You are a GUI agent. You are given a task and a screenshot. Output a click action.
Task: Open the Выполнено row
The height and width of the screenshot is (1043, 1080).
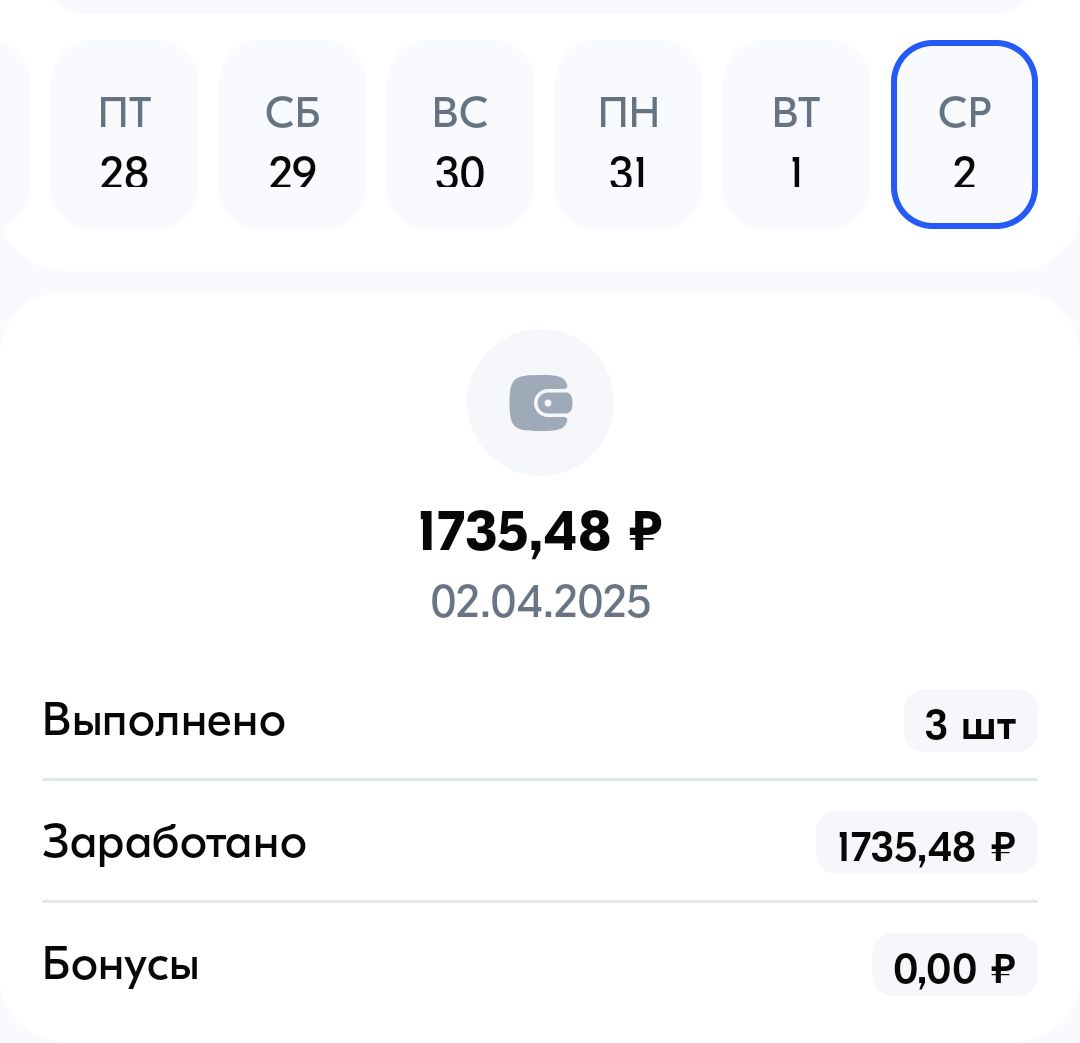pyautogui.click(x=540, y=721)
